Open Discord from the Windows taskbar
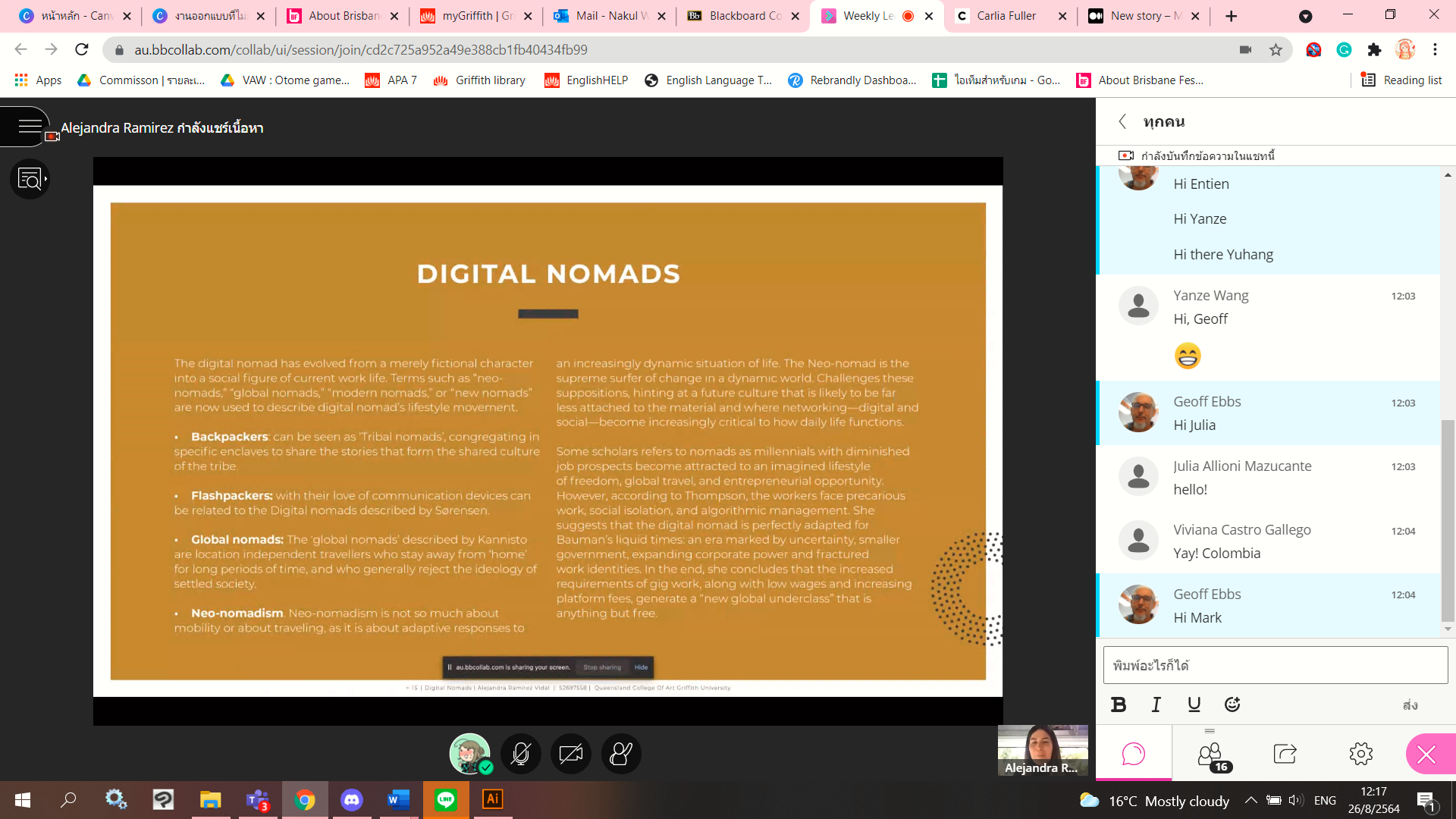Viewport: 1456px width, 819px height. (352, 799)
